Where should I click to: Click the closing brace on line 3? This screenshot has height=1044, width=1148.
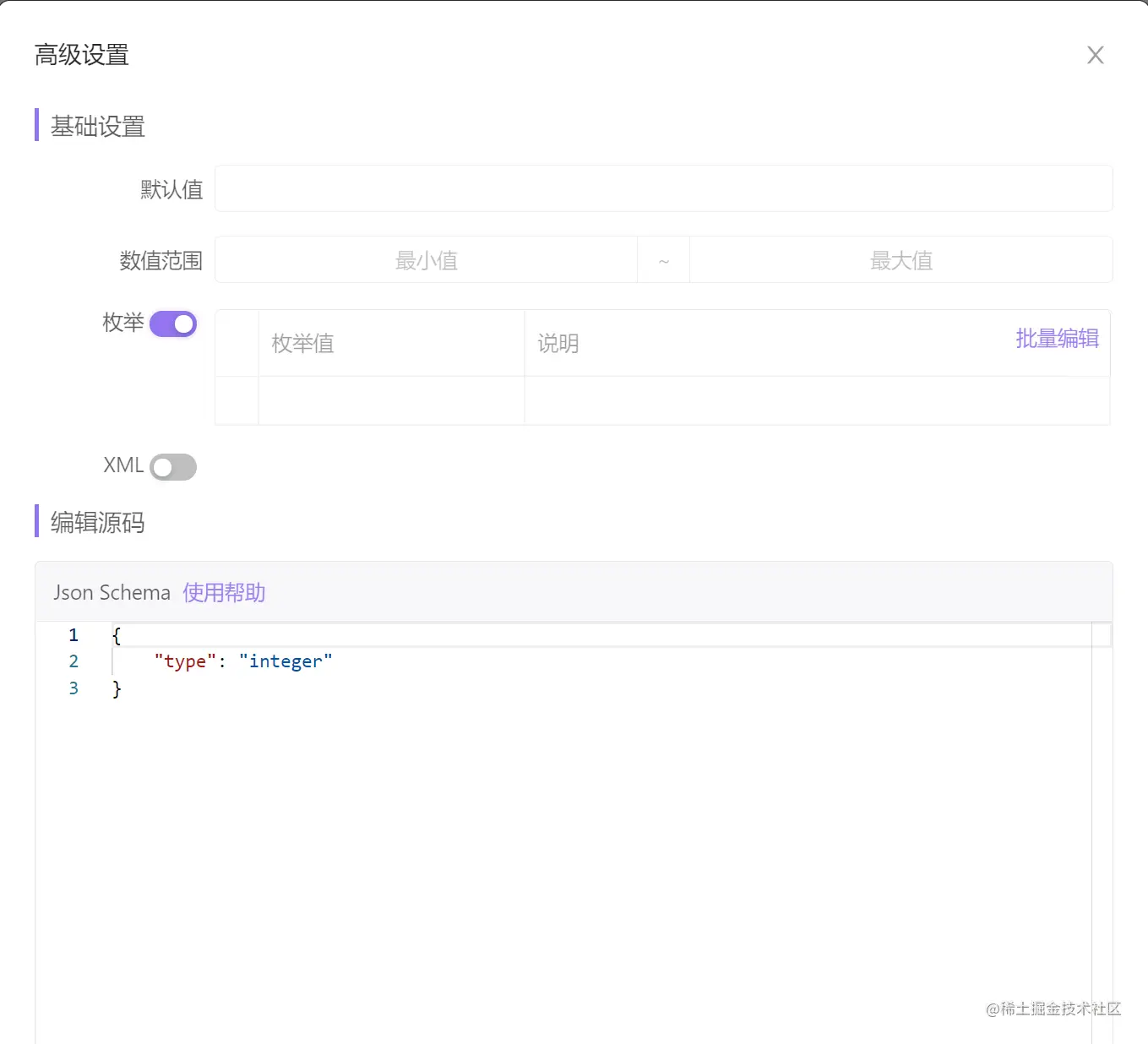click(x=117, y=688)
